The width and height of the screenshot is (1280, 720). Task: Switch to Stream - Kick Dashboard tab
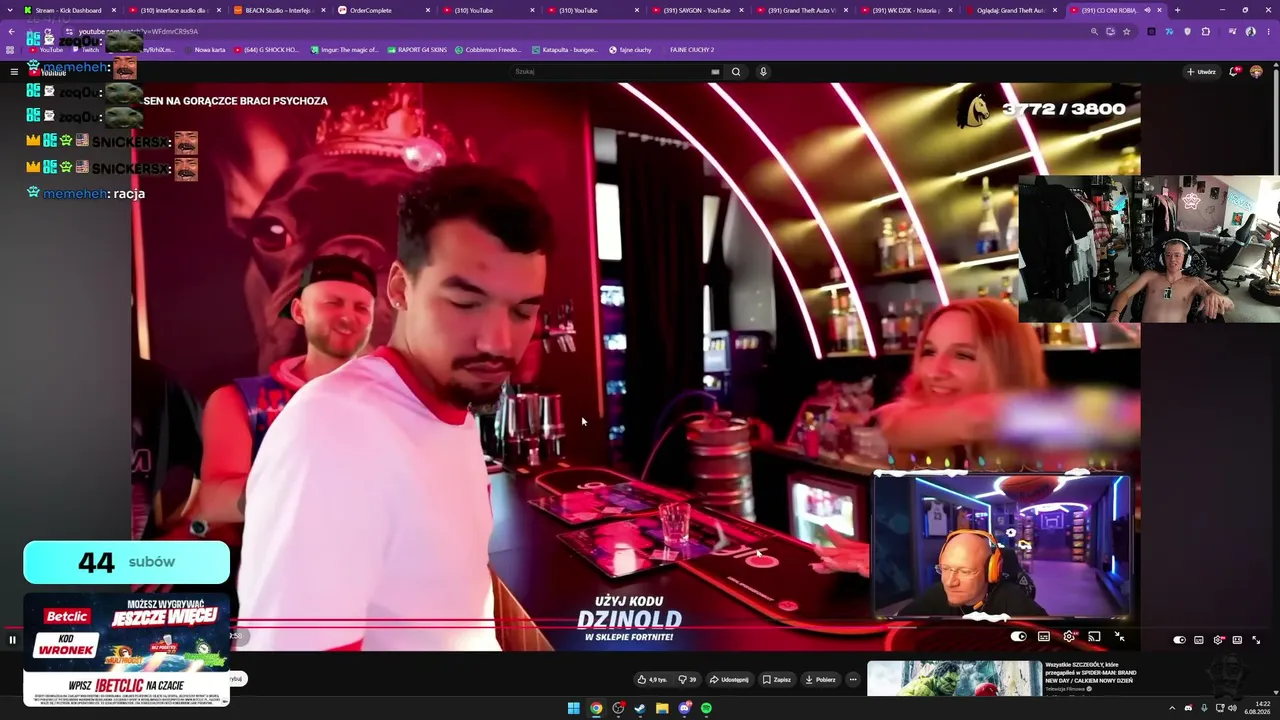[68, 10]
